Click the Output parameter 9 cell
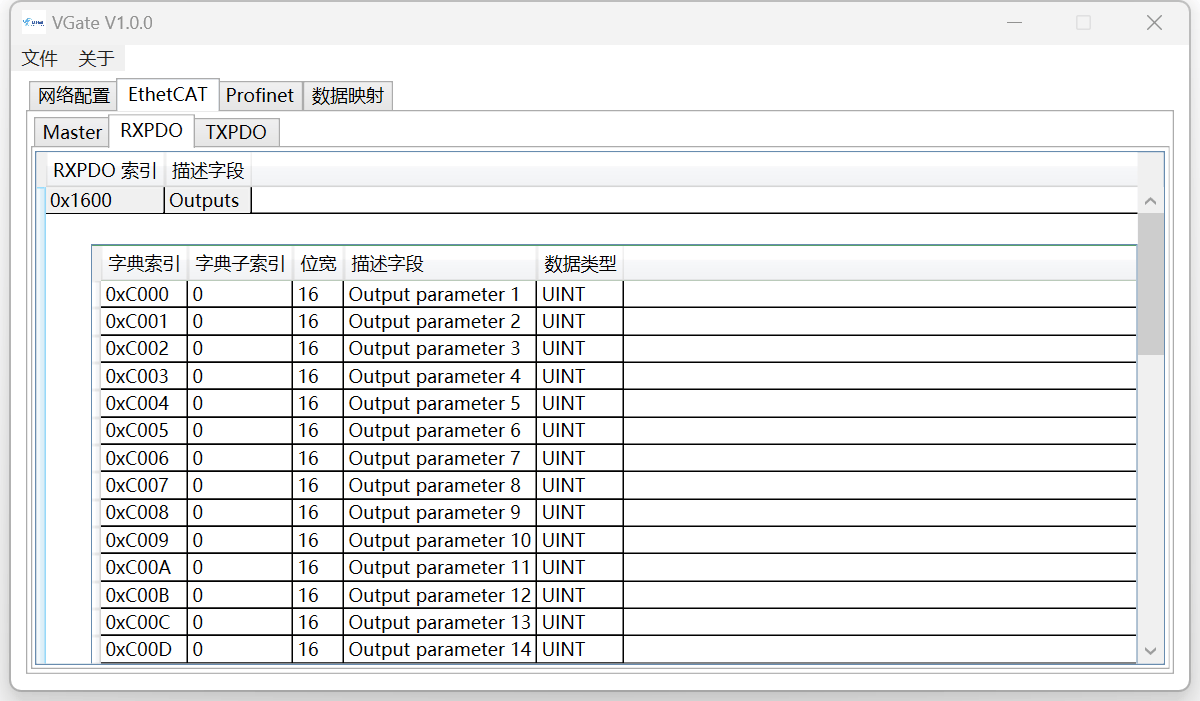The width and height of the screenshot is (1200, 701). [440, 512]
